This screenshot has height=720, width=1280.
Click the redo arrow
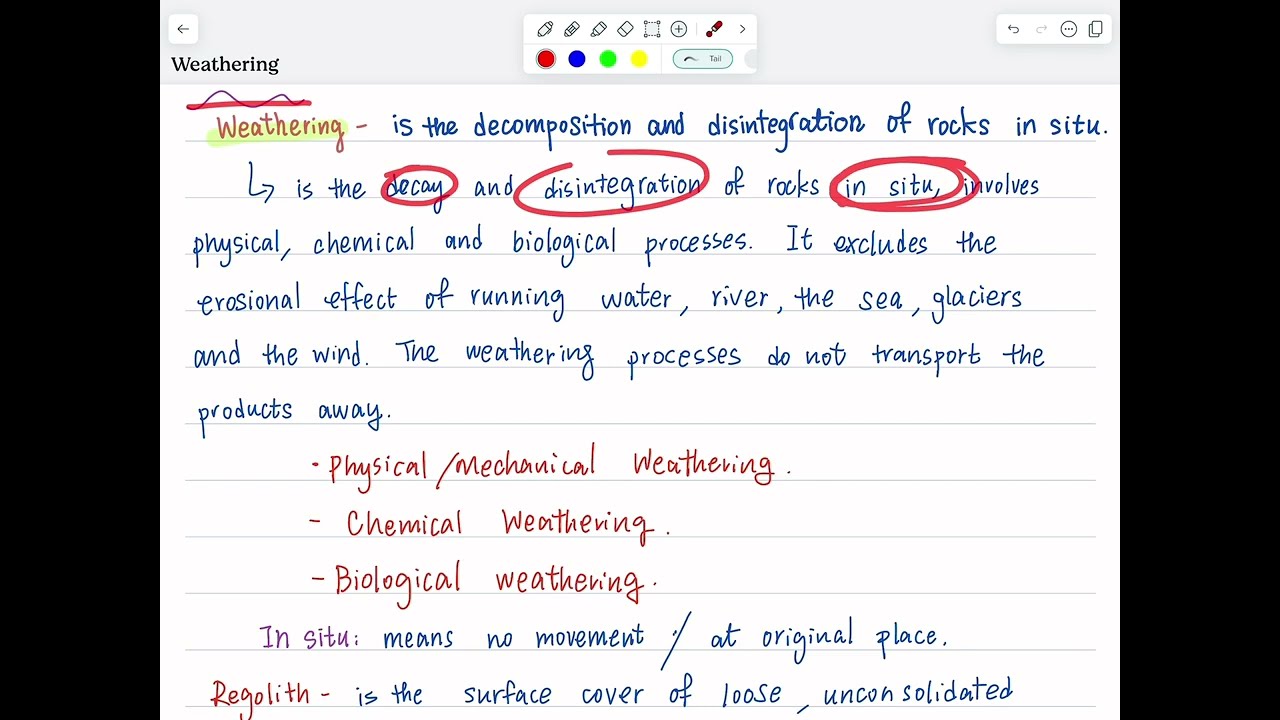(1040, 29)
